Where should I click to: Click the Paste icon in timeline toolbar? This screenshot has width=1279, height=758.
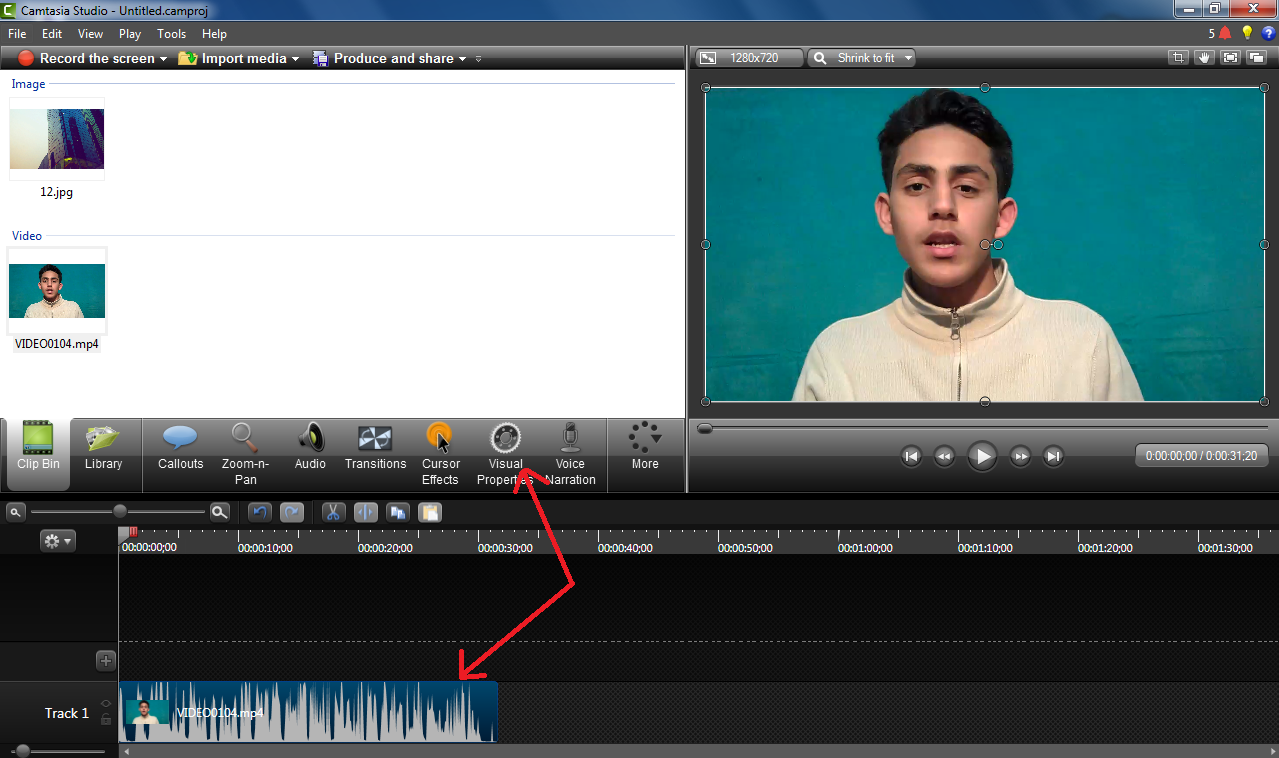coord(430,512)
